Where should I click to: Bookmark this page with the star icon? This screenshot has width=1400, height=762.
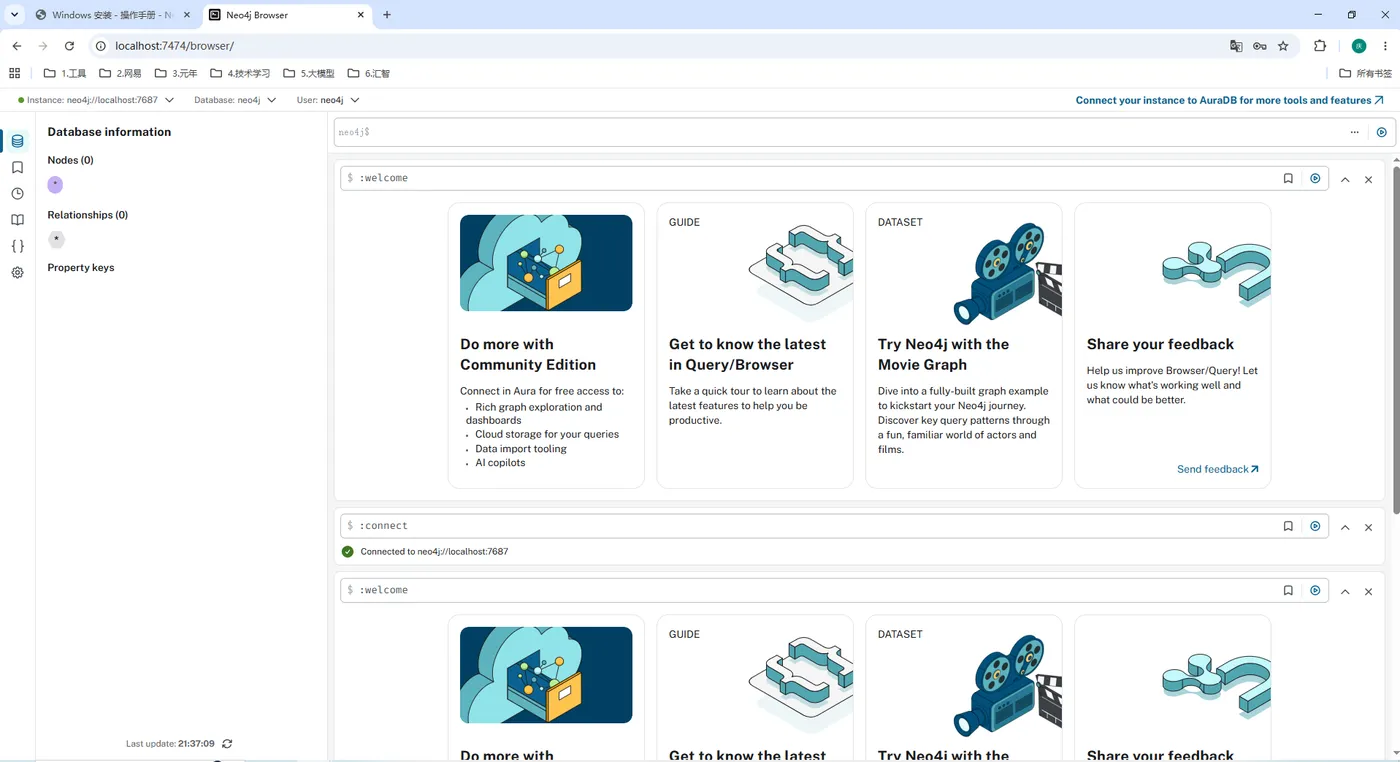pyautogui.click(x=1283, y=46)
